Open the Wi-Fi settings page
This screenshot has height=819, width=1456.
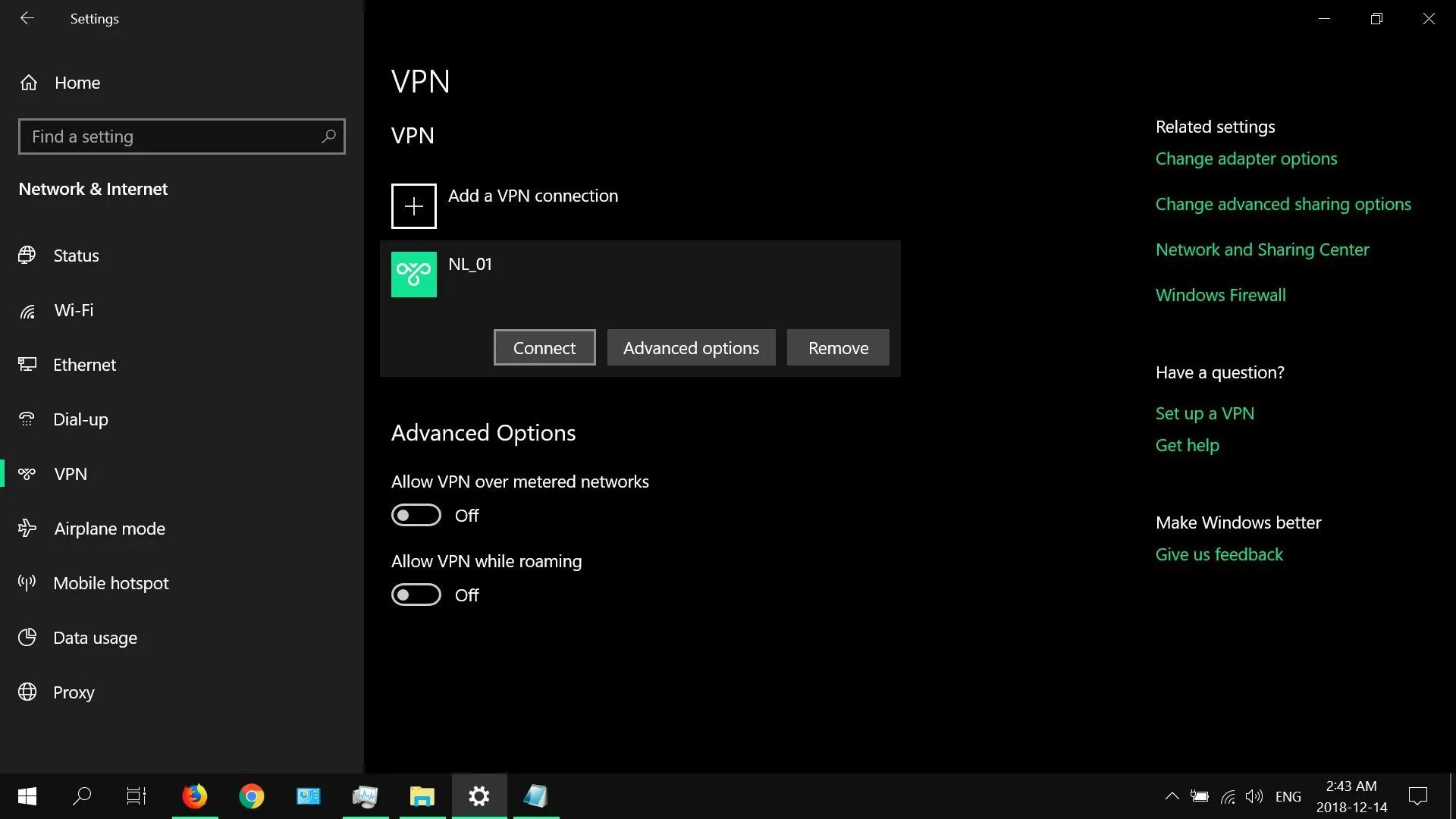pos(74,310)
